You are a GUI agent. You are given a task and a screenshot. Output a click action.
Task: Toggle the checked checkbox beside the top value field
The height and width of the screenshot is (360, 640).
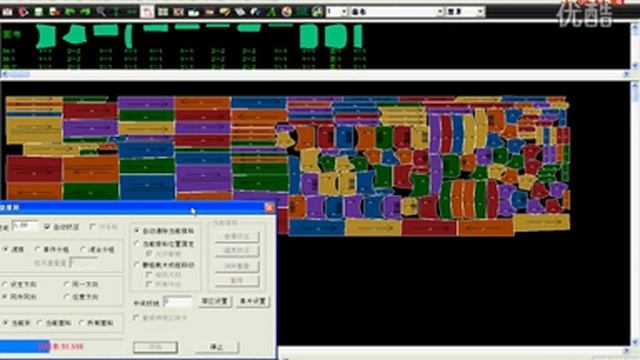tap(47, 227)
